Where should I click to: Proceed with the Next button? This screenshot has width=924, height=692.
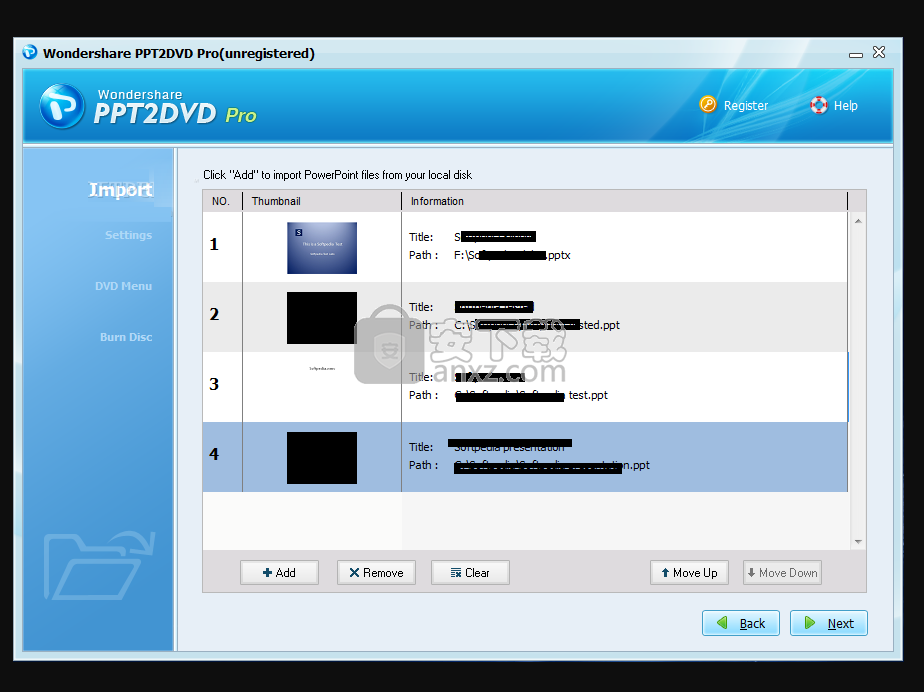click(x=829, y=623)
